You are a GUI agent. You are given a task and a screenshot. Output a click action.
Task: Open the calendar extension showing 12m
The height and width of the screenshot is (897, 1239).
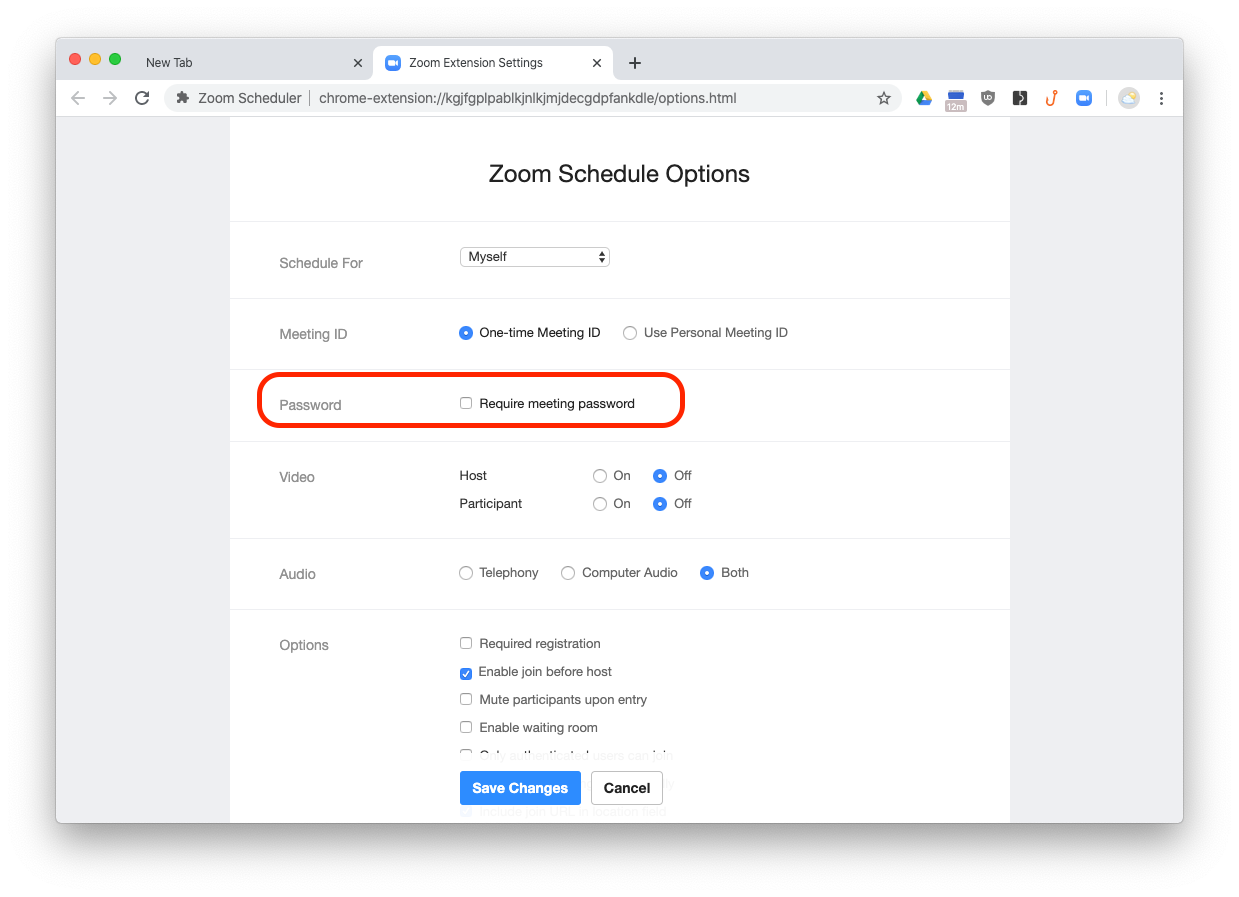pos(956,99)
